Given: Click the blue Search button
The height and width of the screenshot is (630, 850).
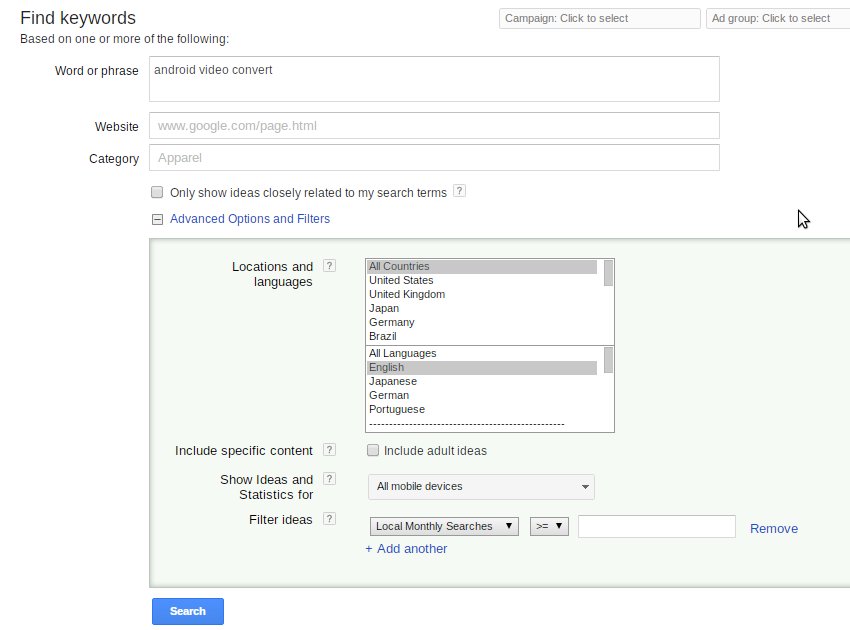Looking at the screenshot, I should click(188, 611).
